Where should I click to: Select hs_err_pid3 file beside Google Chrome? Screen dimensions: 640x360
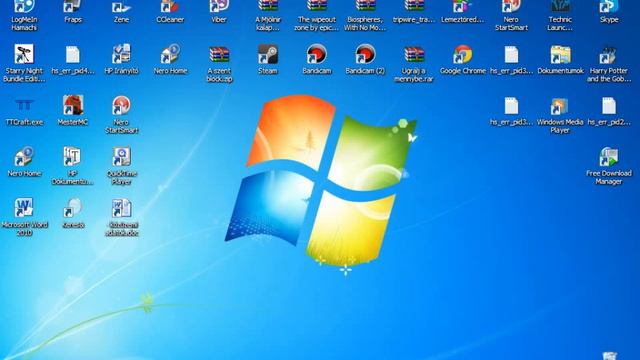511,59
